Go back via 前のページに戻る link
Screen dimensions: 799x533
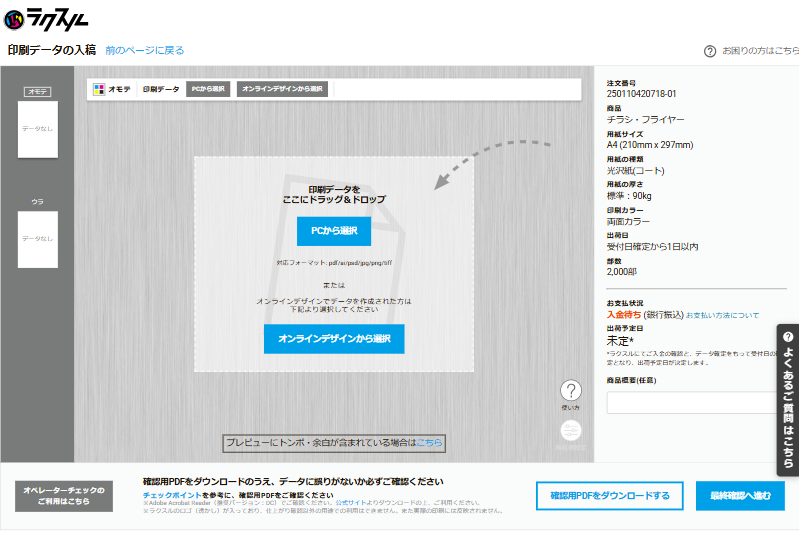(x=145, y=50)
